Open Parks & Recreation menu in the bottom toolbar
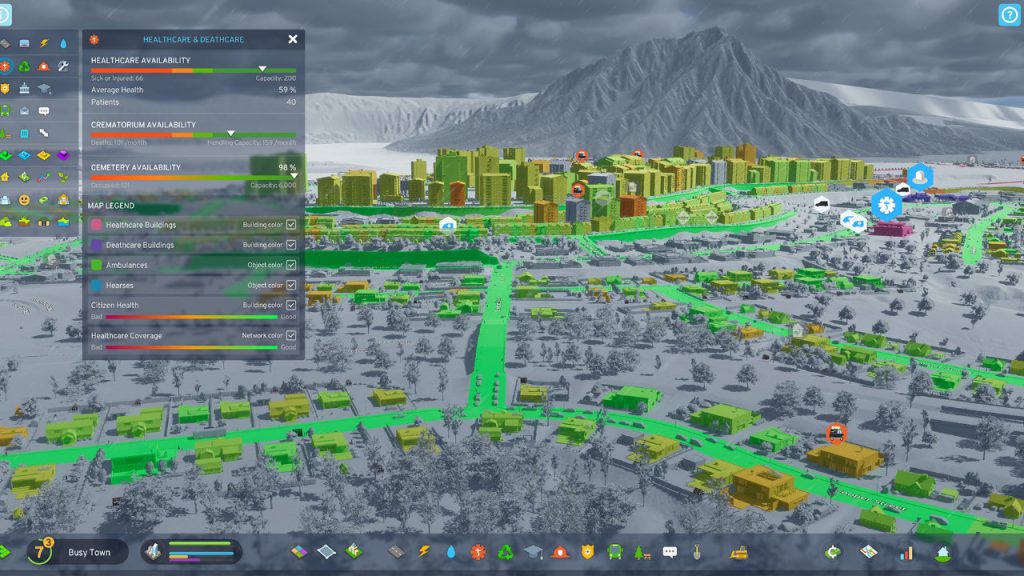 pos(642,552)
